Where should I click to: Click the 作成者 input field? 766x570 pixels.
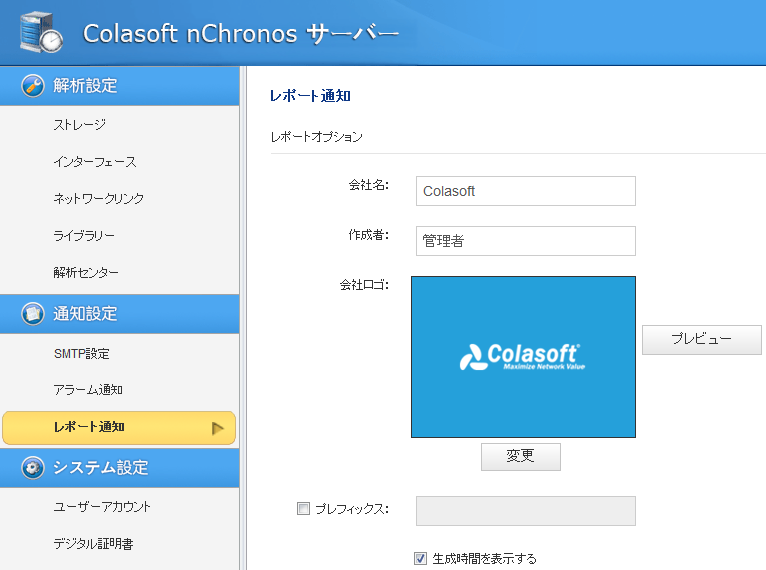pyautogui.click(x=525, y=241)
